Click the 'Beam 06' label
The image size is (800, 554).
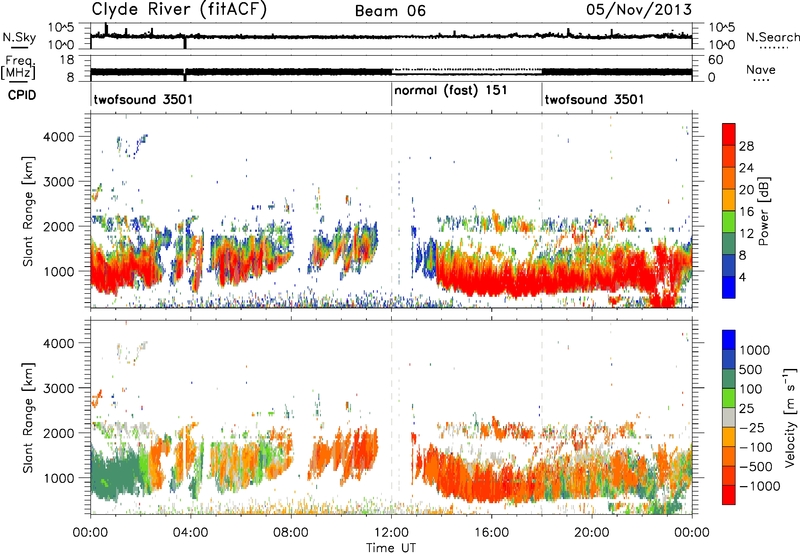coord(390,11)
